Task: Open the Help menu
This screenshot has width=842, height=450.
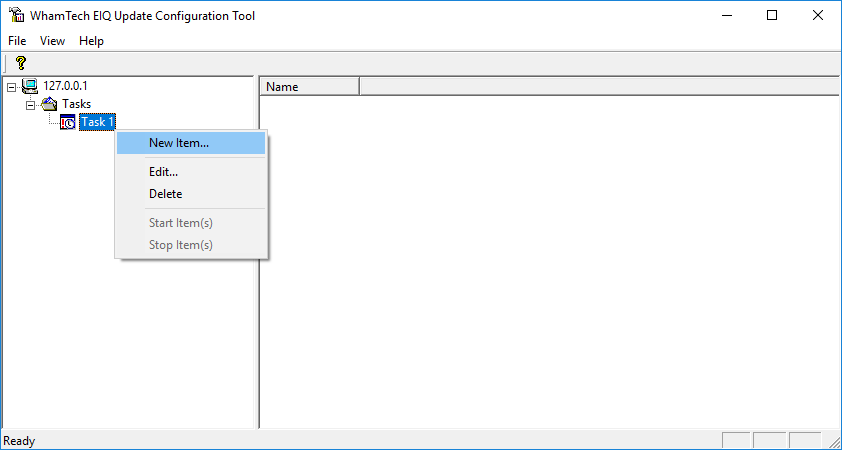Action: pyautogui.click(x=91, y=41)
